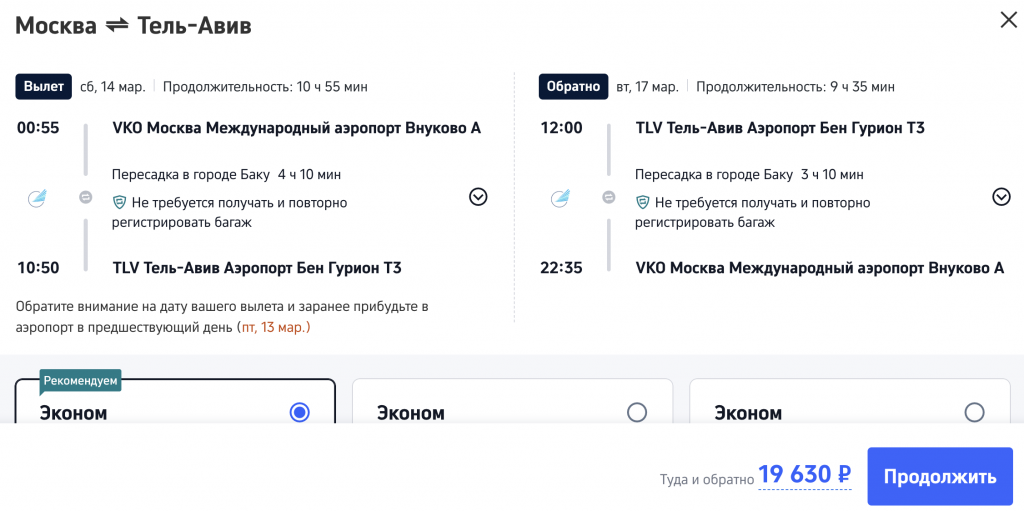Click the return baggage shield icon

click(x=643, y=203)
